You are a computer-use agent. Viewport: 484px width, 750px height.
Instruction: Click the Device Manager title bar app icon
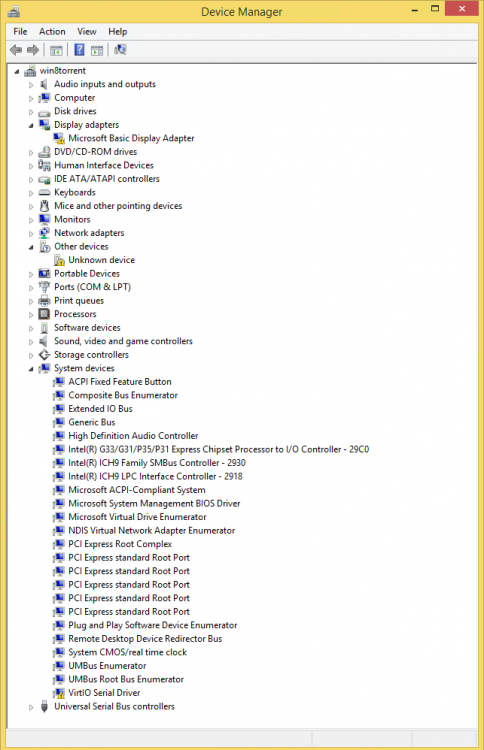(x=14, y=11)
